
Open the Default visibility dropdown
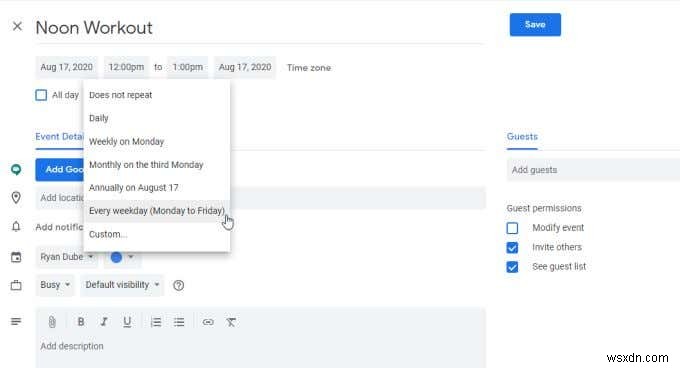[x=122, y=285]
